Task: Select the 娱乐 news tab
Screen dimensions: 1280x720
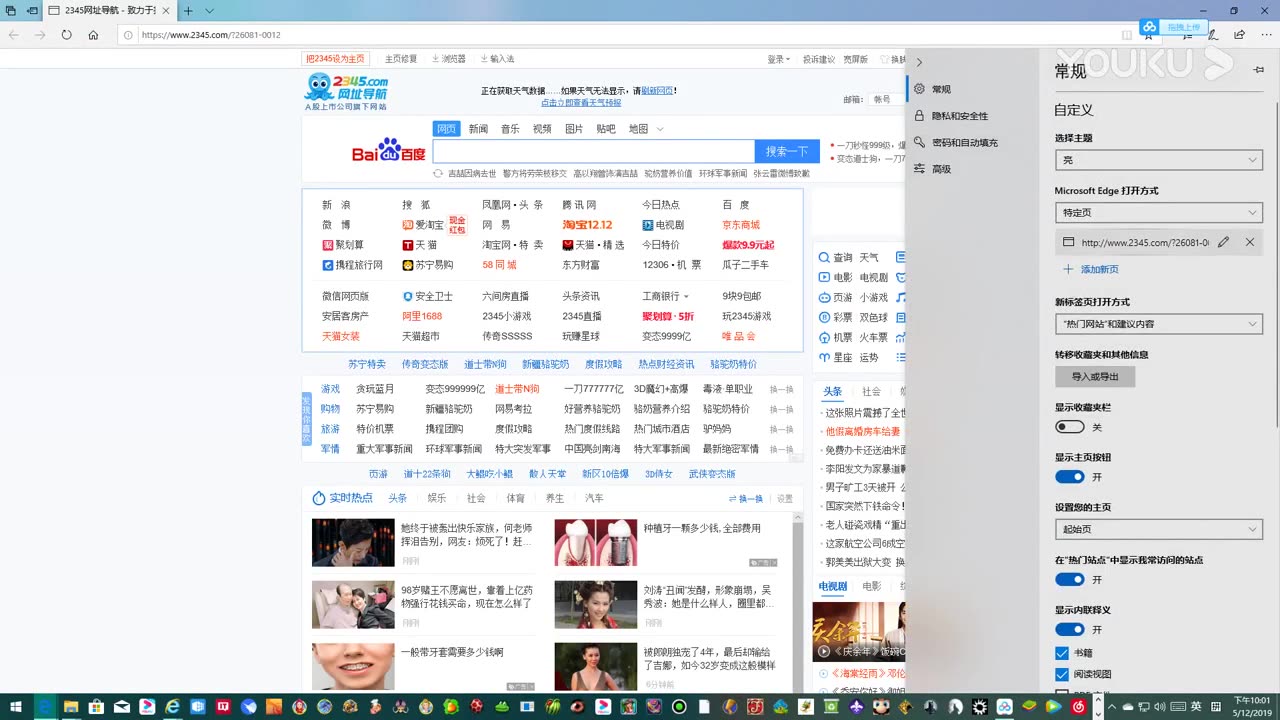Action: pyautogui.click(x=437, y=498)
